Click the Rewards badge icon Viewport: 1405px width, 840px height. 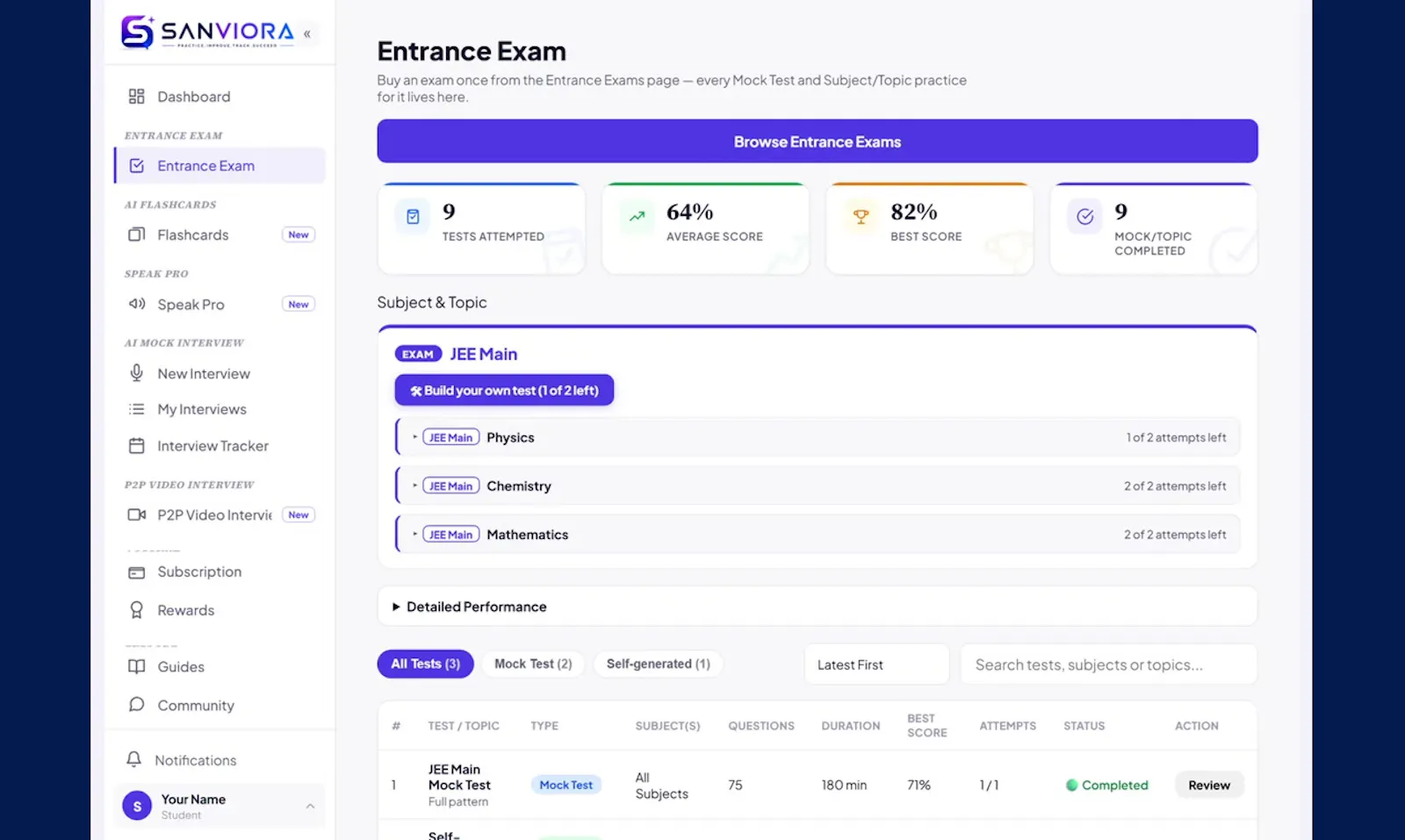[x=137, y=610]
